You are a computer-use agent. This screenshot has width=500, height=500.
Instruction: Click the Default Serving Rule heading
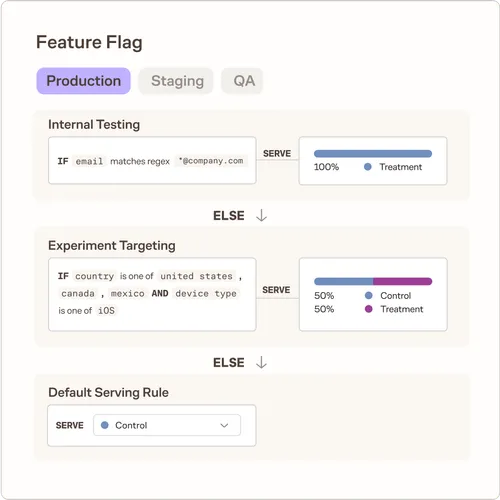[108, 392]
